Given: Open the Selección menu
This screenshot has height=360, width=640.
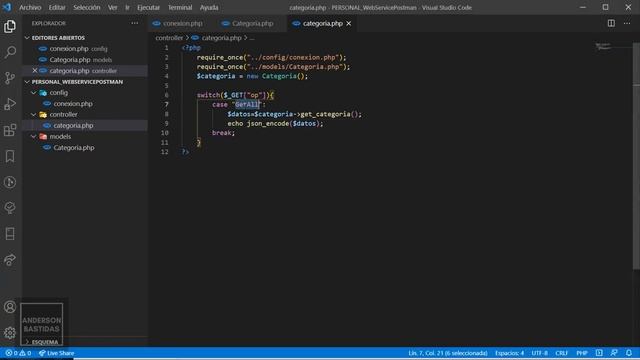Looking at the screenshot, I should [x=87, y=7].
